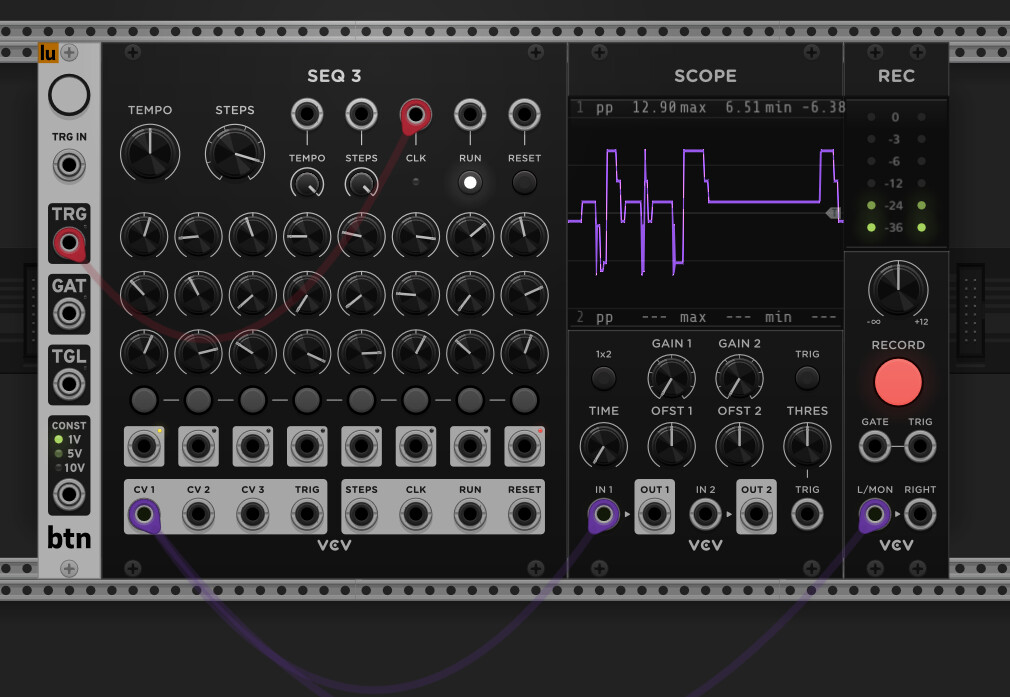Click the GAT output jack on btn module

[68, 313]
